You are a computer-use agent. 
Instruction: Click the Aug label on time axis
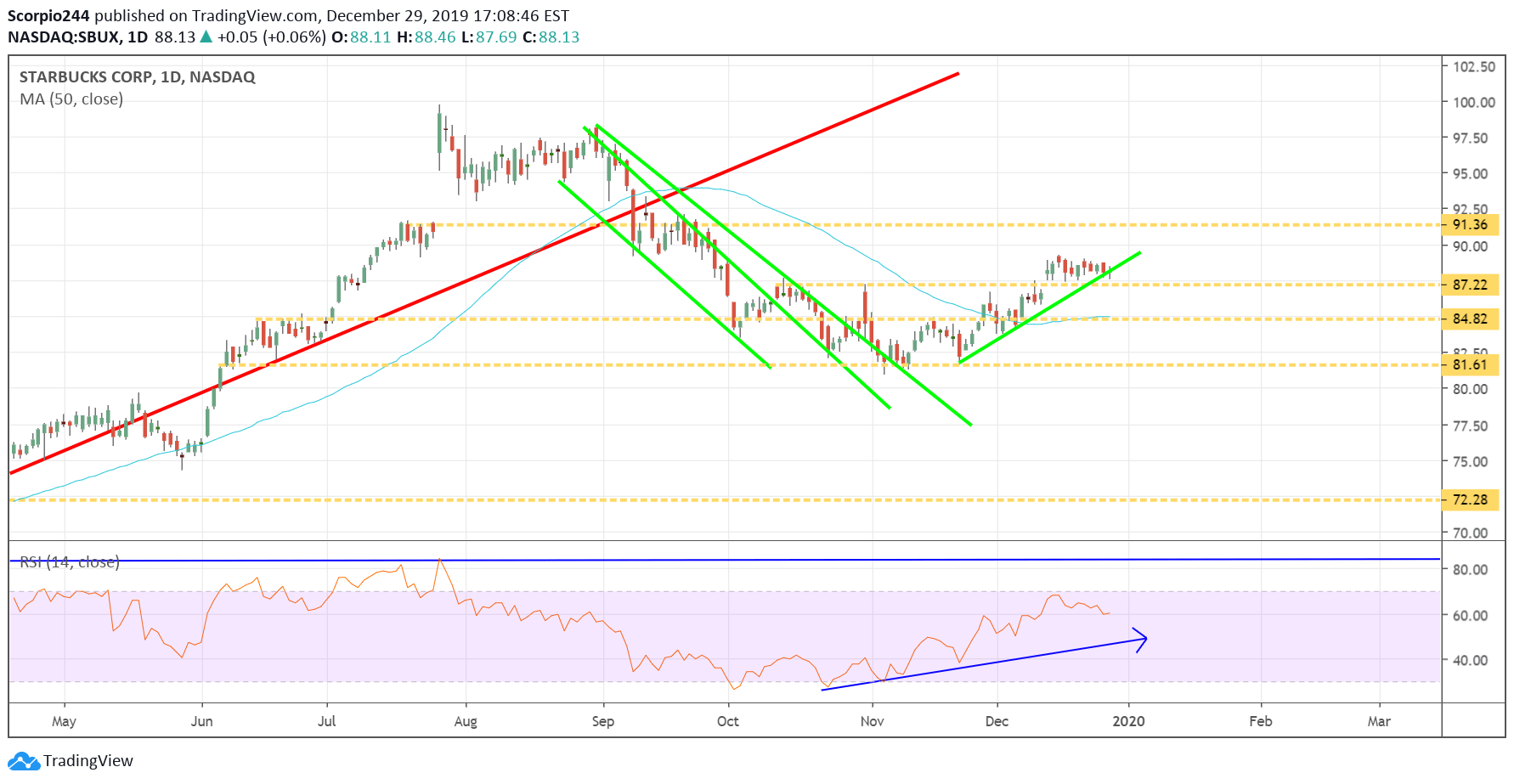click(466, 721)
